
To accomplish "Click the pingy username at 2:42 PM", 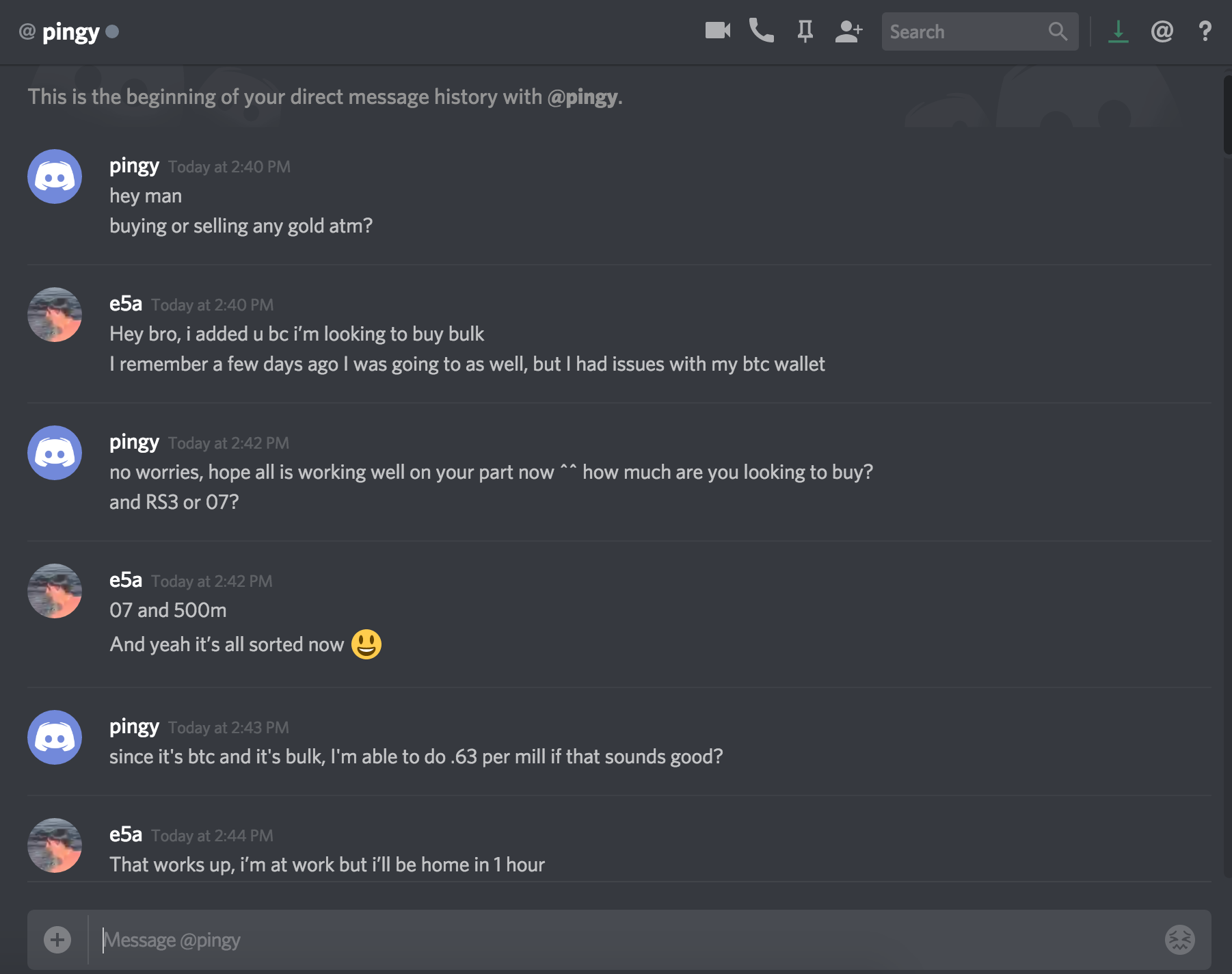I will (134, 442).
